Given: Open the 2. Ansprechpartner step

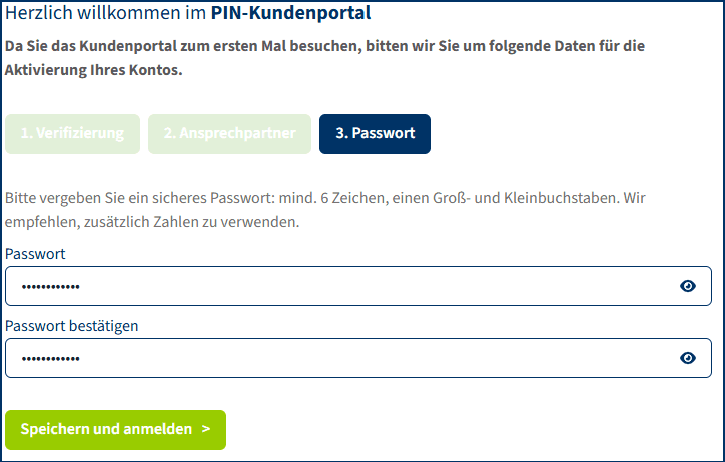Looking at the screenshot, I should (x=229, y=133).
